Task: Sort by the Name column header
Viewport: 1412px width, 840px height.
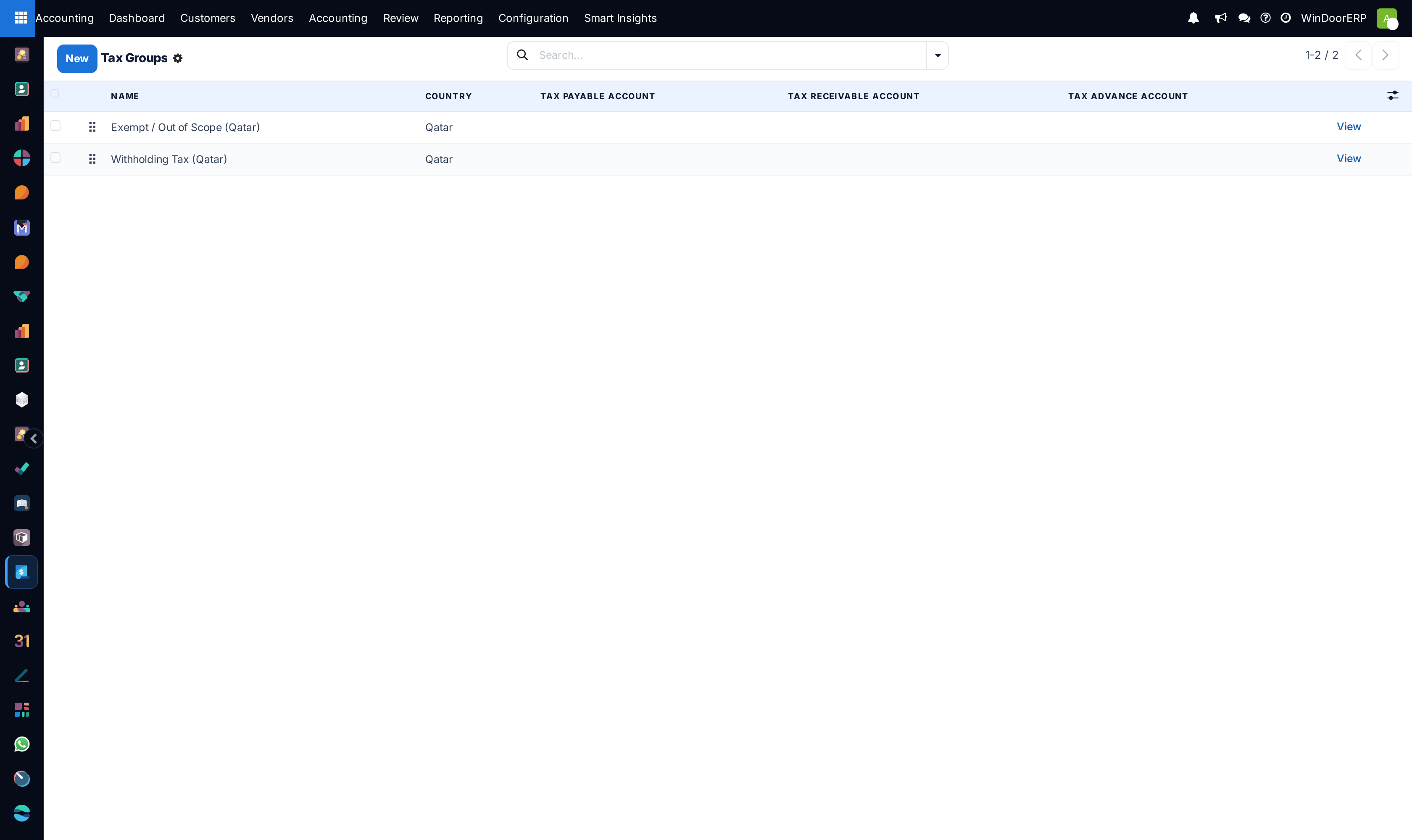Action: point(125,96)
